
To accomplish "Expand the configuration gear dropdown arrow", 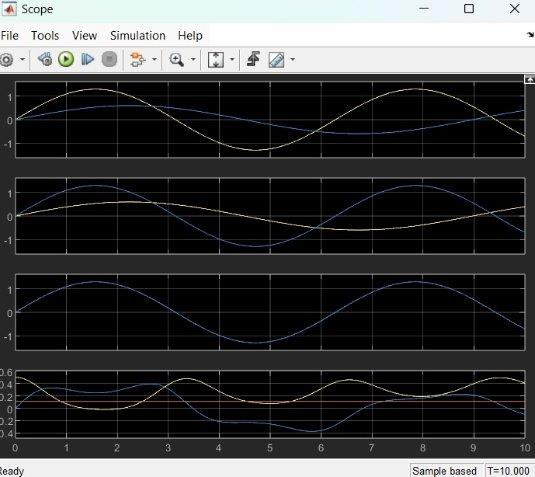I will pyautogui.click(x=23, y=59).
